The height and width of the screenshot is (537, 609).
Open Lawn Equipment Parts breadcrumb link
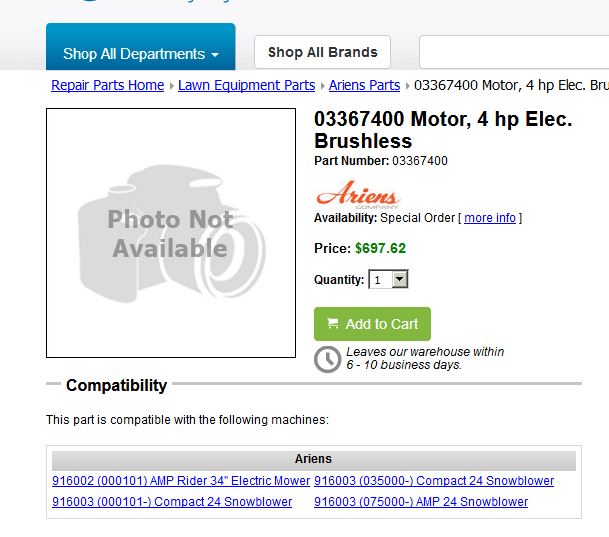(246, 85)
